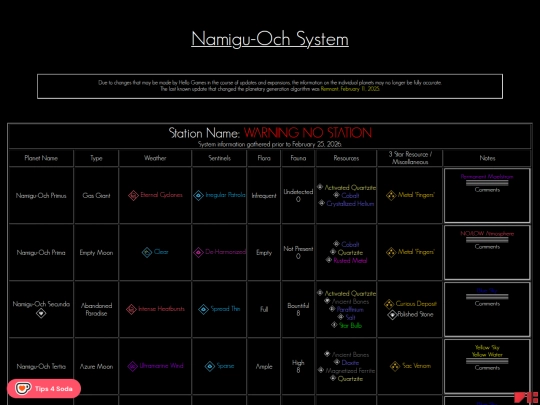Click the Spread Thin sentinel icon
This screenshot has height=405, width=540.
click(204, 309)
